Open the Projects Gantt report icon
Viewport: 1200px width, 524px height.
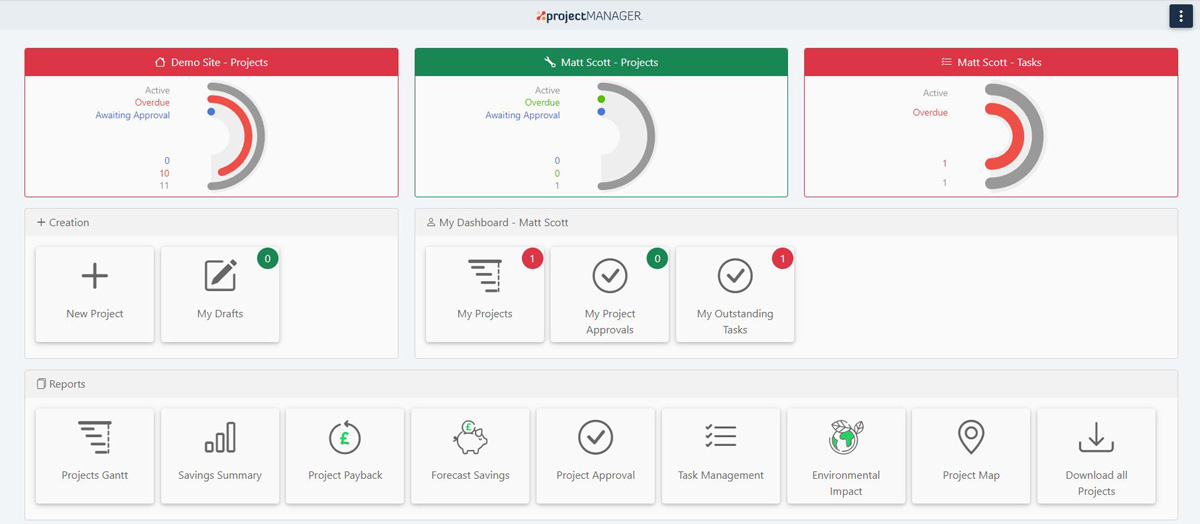click(94, 437)
